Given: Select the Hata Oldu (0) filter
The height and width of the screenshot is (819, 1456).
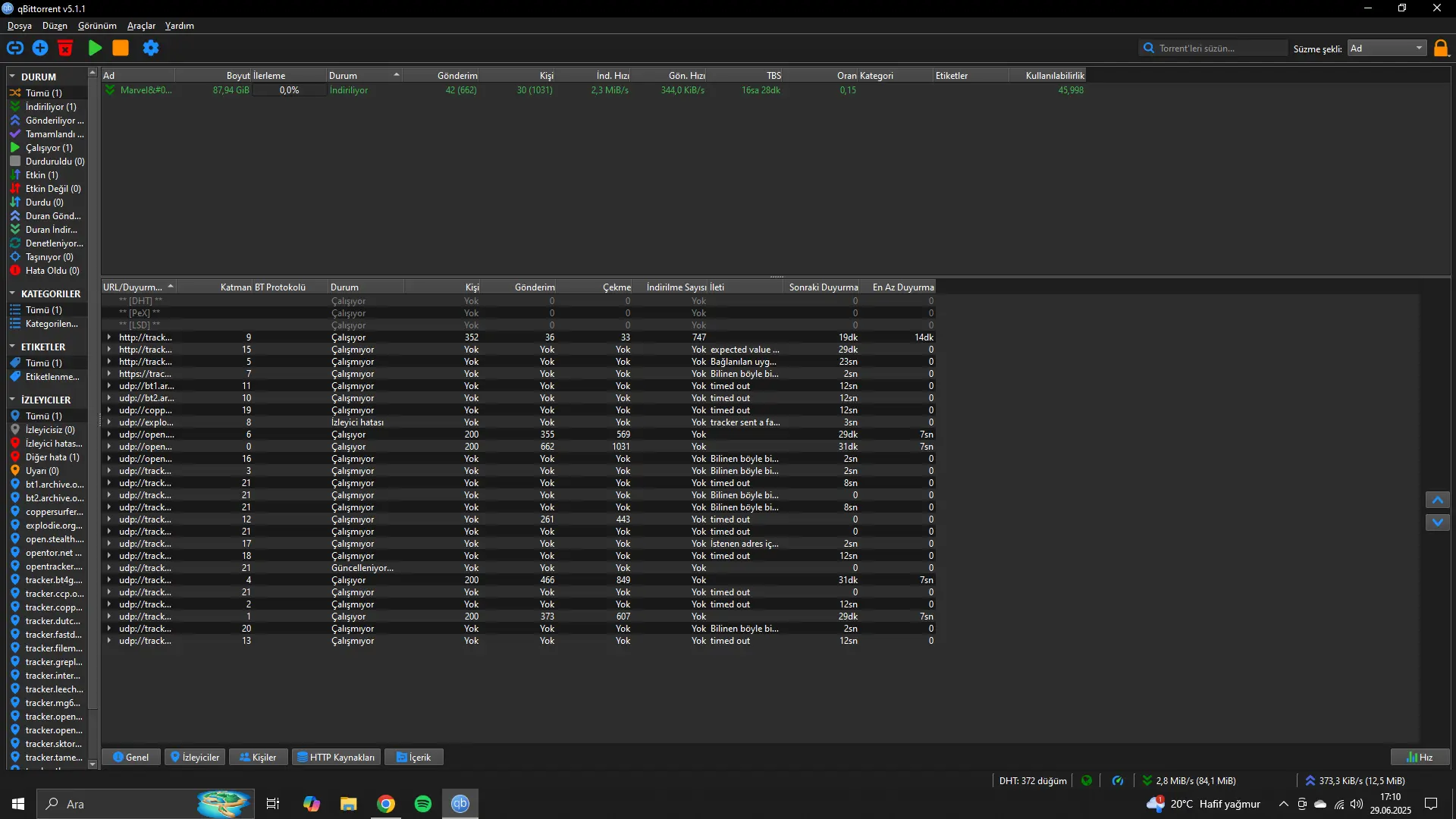Looking at the screenshot, I should [x=45, y=271].
